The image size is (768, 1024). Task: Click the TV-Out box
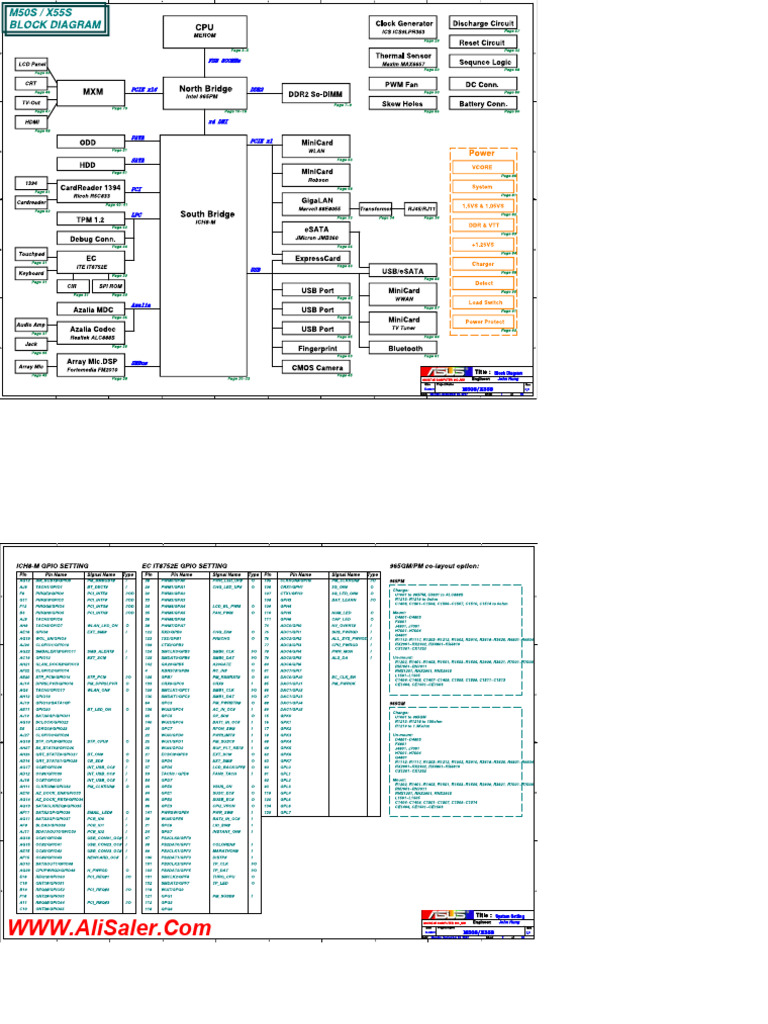click(31, 103)
